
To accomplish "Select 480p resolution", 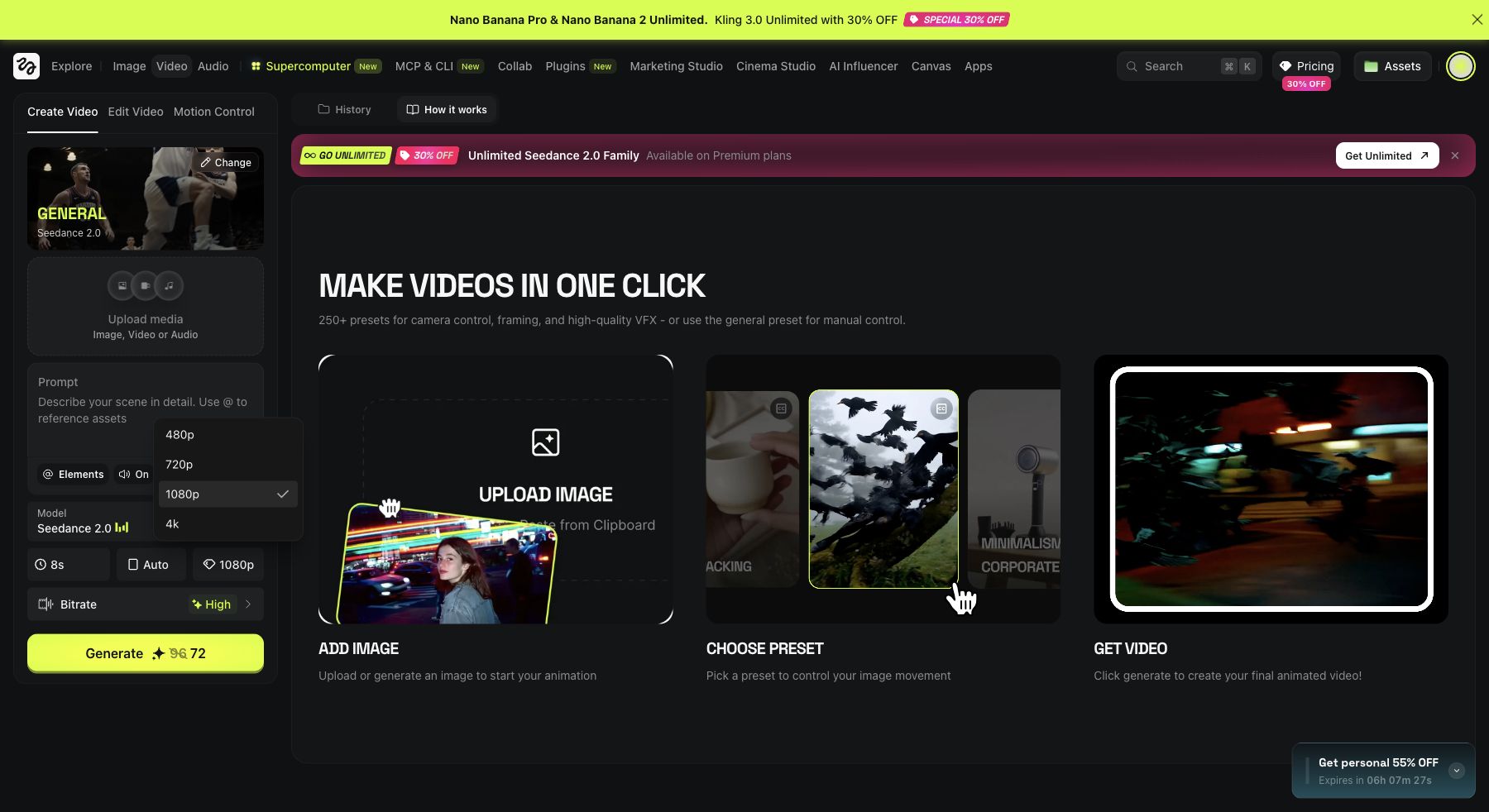I will (x=228, y=435).
